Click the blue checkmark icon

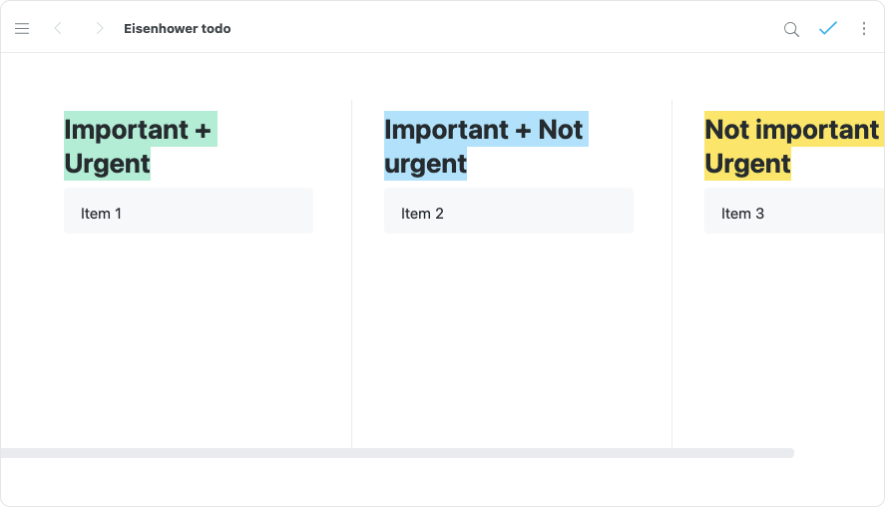pyautogui.click(x=828, y=29)
